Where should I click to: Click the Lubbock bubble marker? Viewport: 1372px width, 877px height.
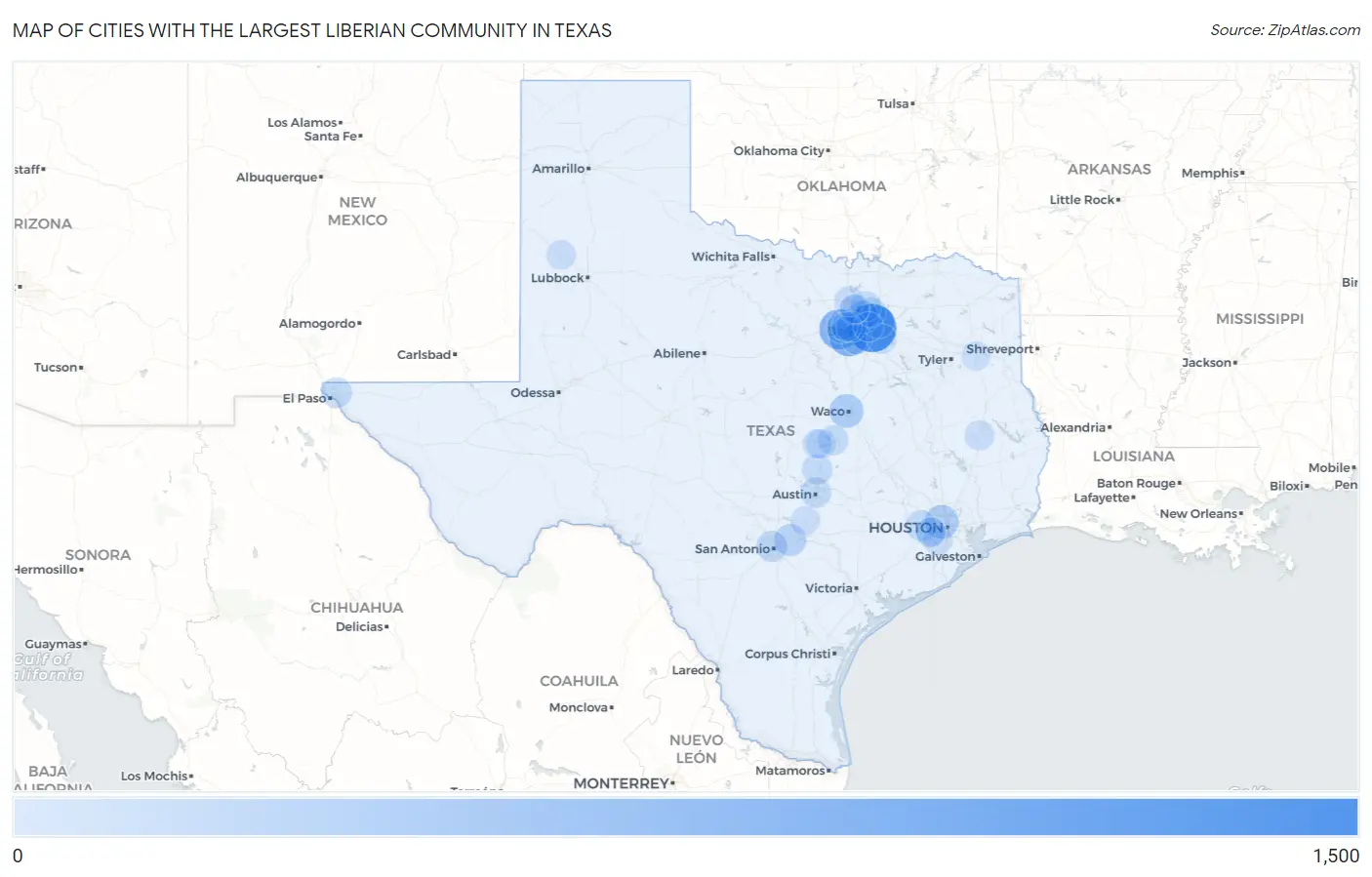pyautogui.click(x=561, y=255)
